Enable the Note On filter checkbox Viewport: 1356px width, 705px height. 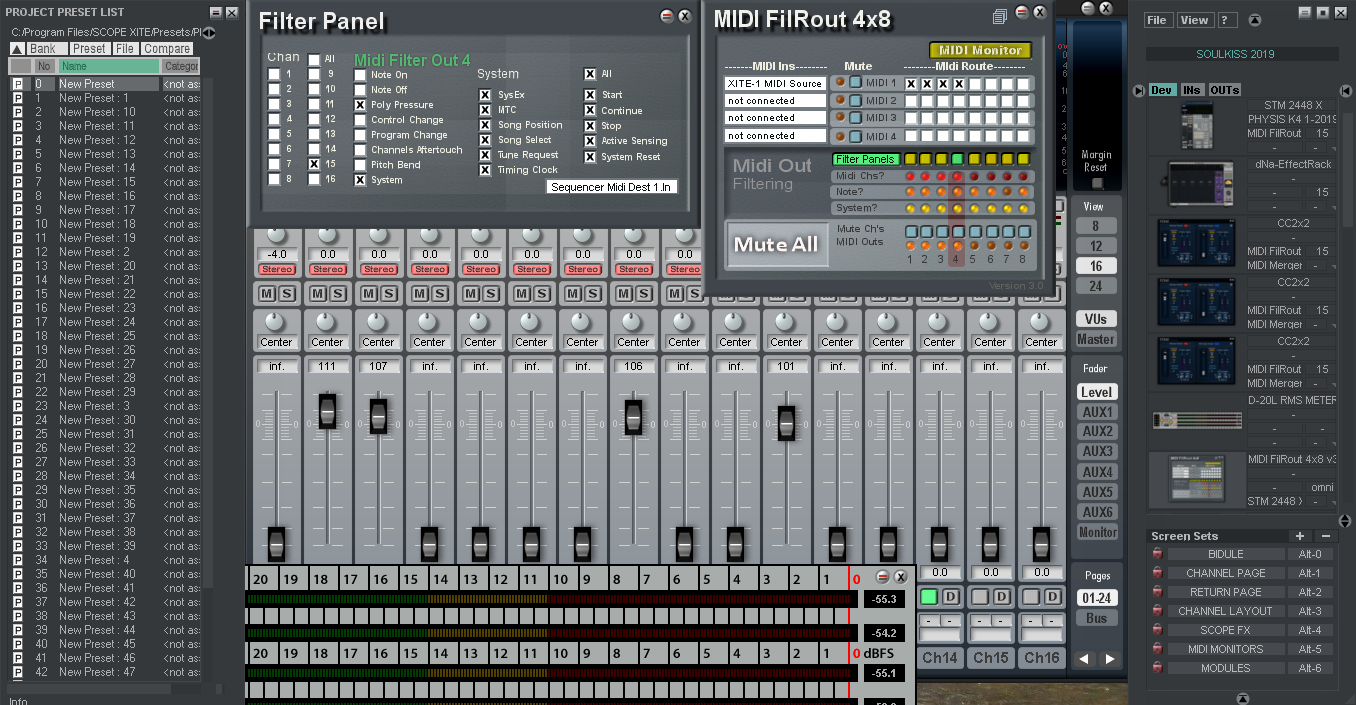coord(360,75)
